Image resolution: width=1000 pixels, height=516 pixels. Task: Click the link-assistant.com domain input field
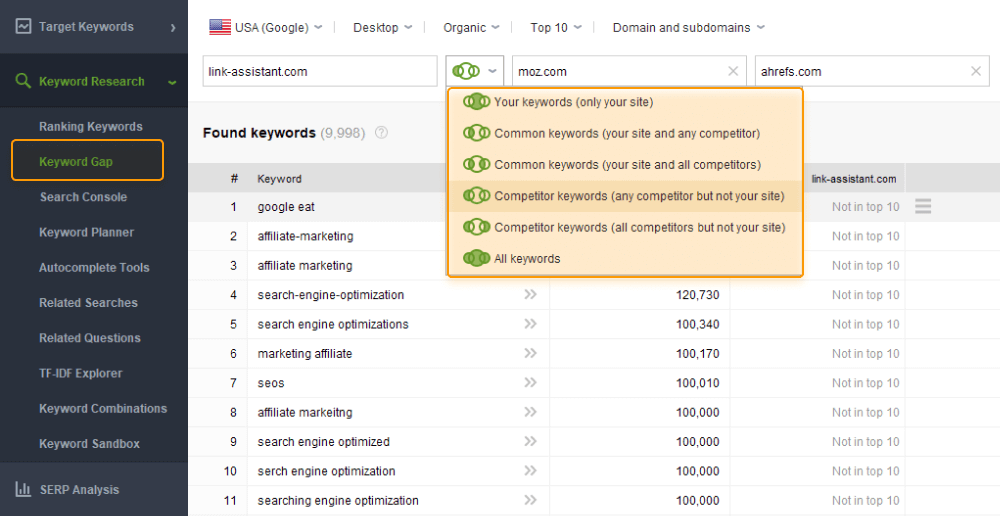(320, 71)
